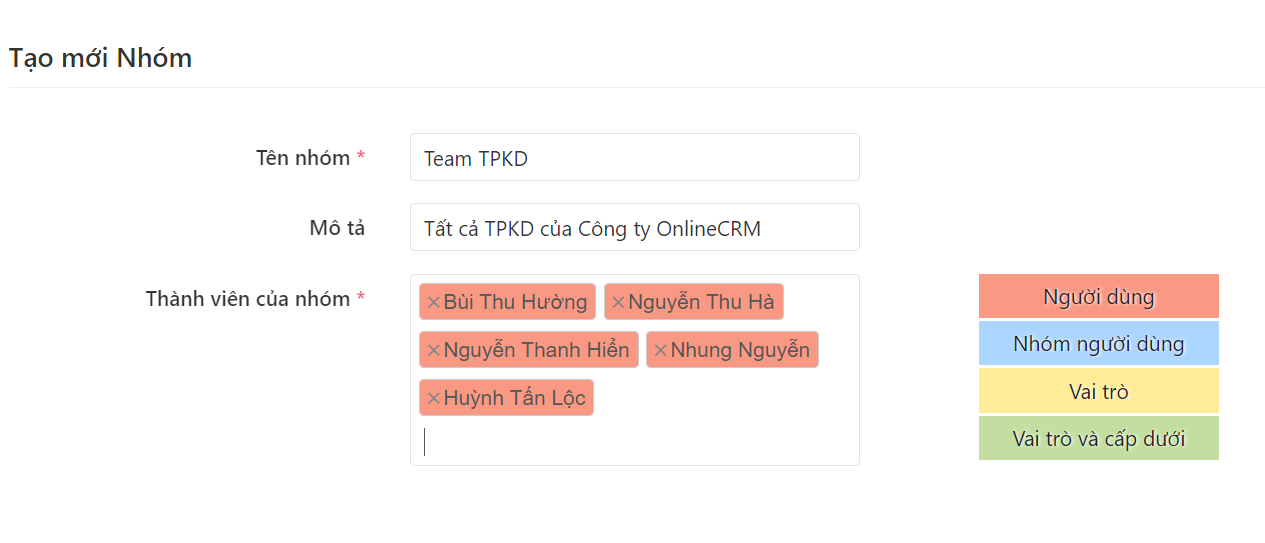Click the Huỳnh Tấn Lộc tag name

tap(514, 398)
